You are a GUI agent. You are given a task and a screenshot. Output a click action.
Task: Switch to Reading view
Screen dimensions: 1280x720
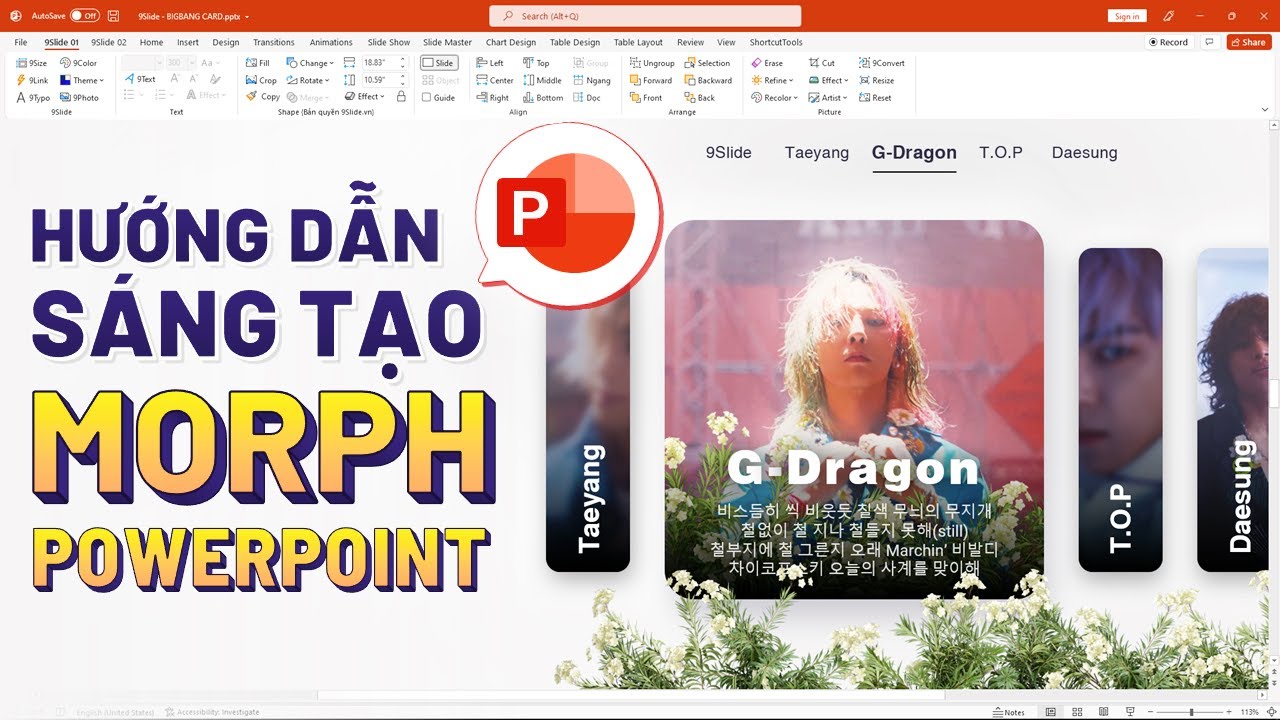1103,712
